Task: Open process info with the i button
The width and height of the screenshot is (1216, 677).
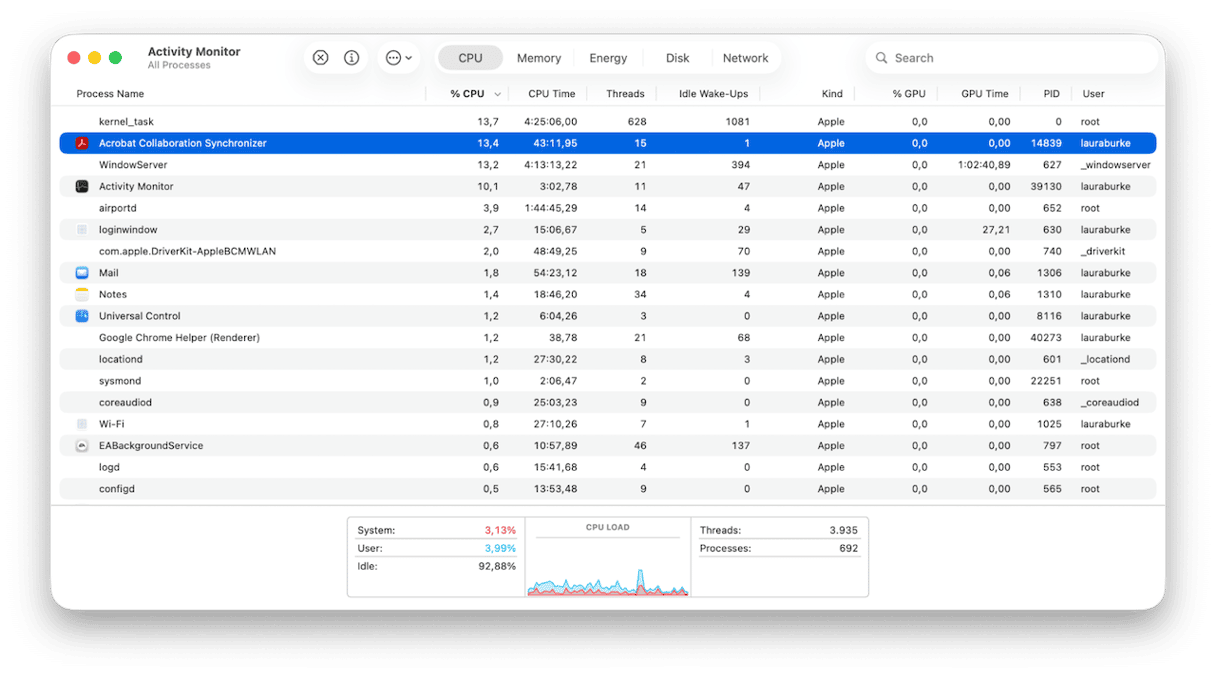Action: 352,58
